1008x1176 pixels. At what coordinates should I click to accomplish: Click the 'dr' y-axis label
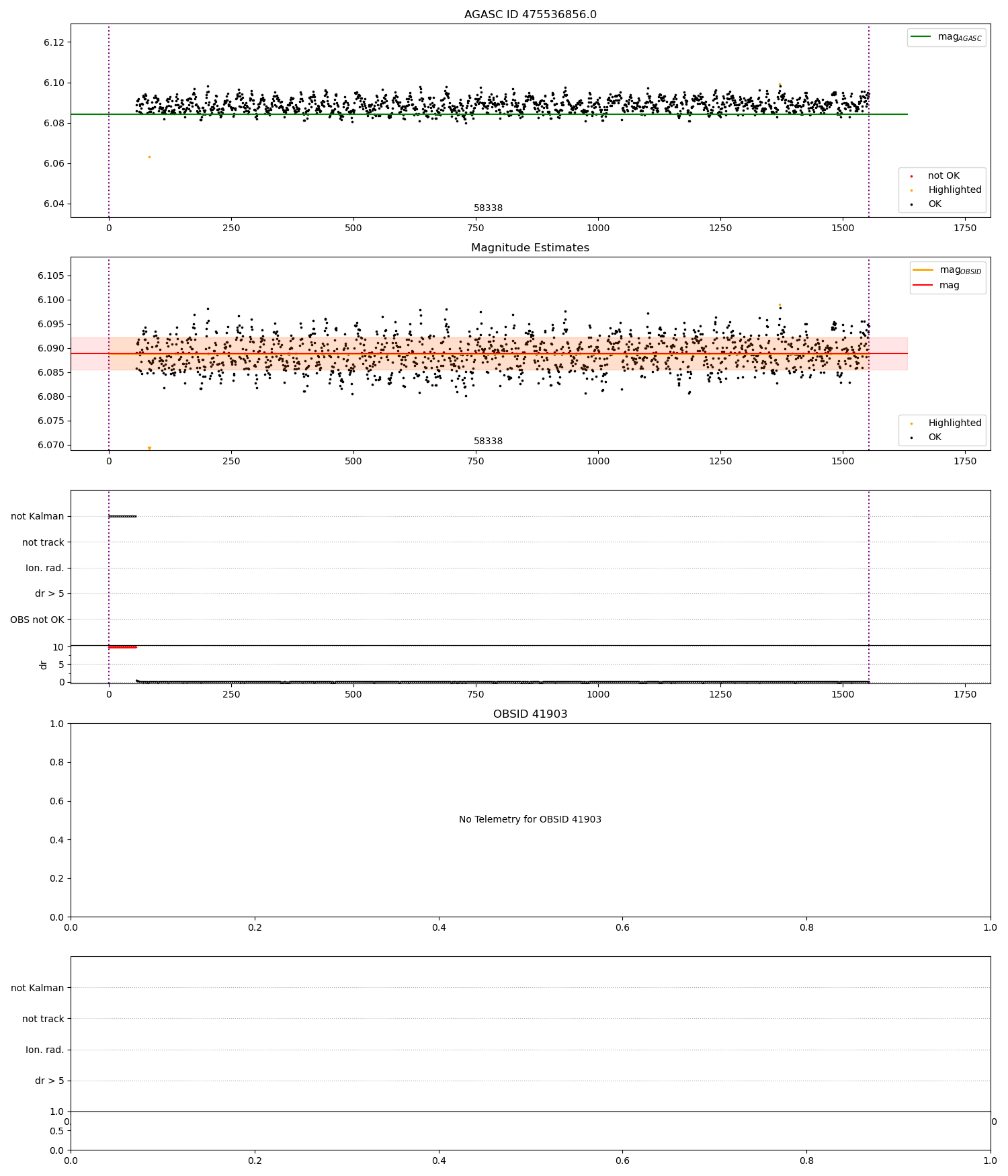pos(44,665)
